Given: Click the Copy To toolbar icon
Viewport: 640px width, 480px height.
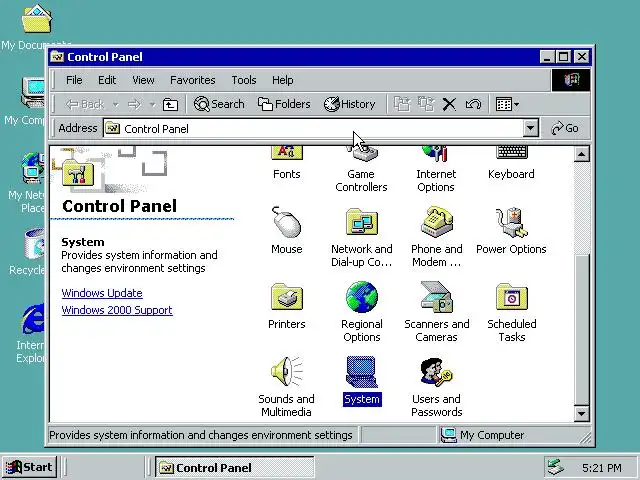Looking at the screenshot, I should [x=426, y=104].
